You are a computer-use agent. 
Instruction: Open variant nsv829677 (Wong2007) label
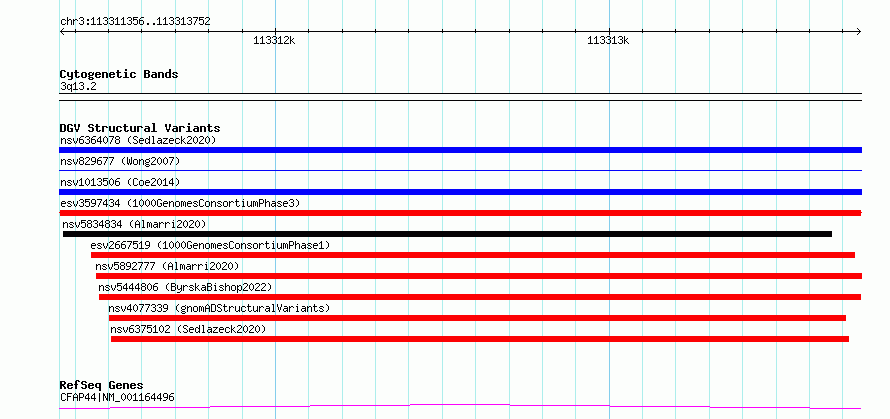point(120,161)
